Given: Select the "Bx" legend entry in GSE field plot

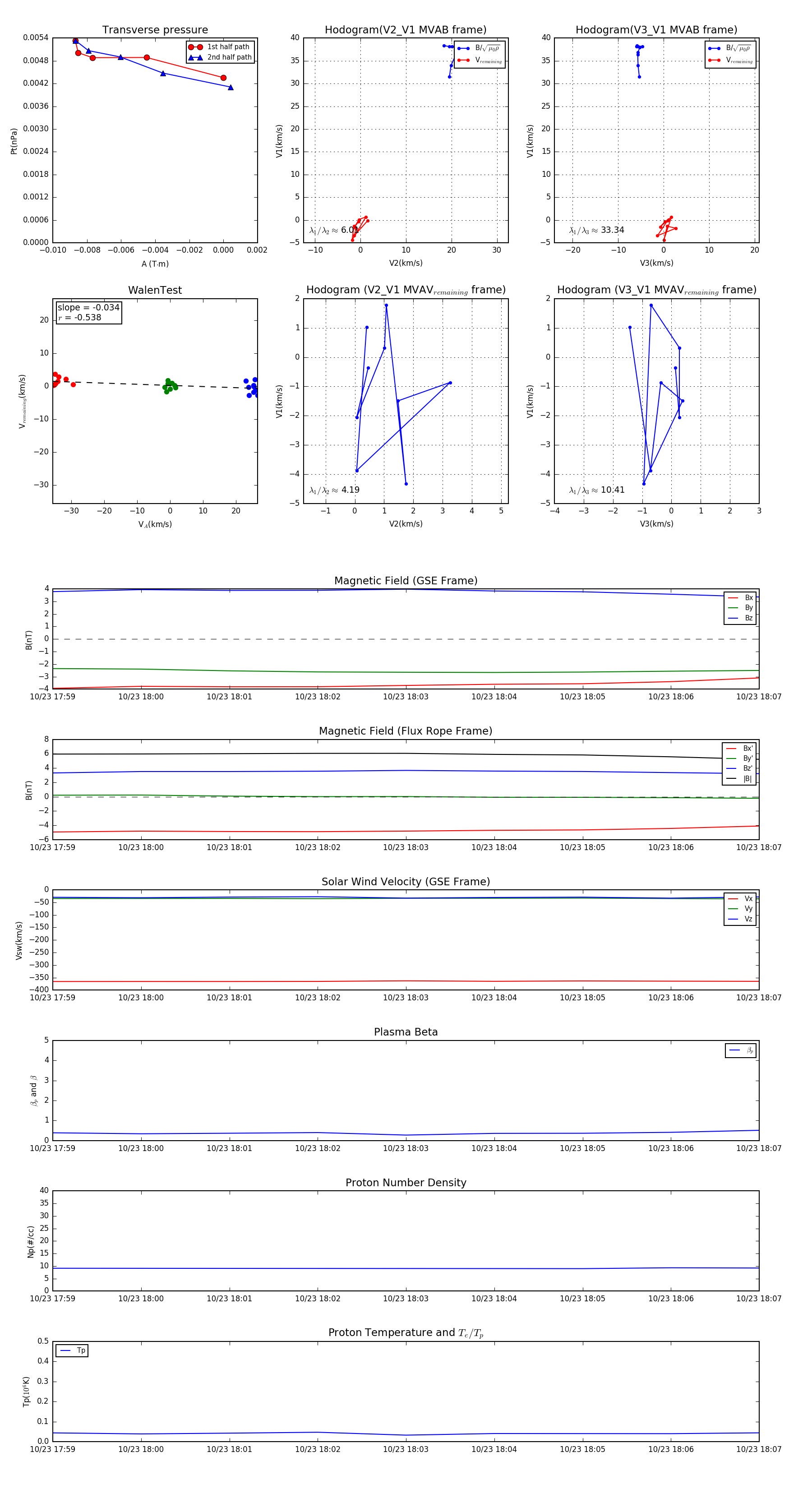Looking at the screenshot, I should (x=740, y=598).
